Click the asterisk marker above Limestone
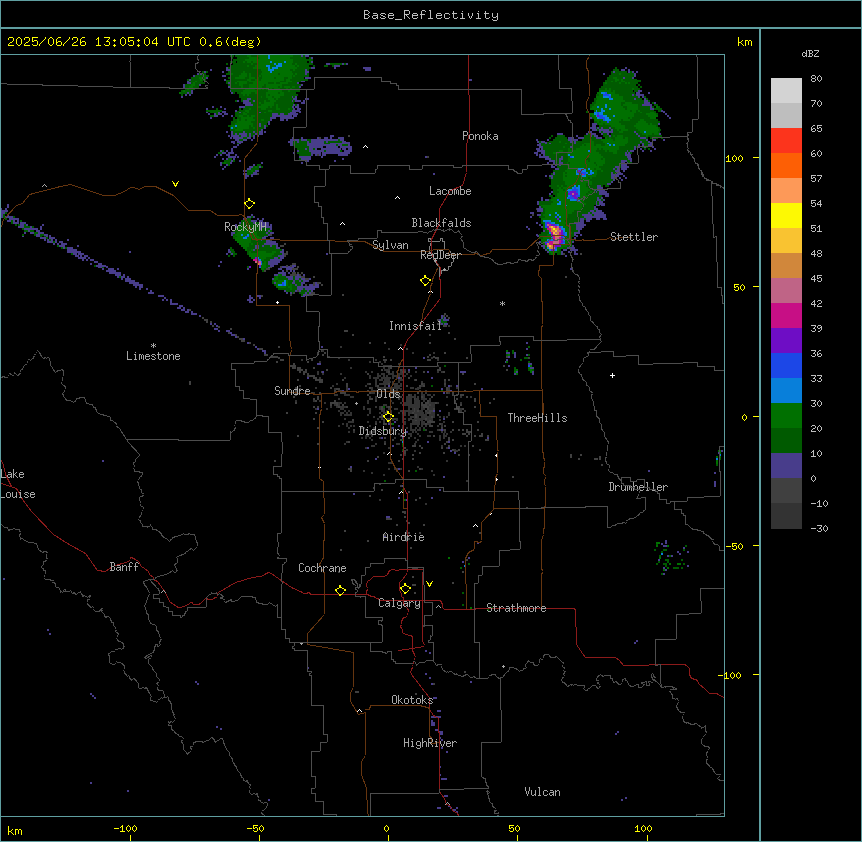 click(x=153, y=346)
